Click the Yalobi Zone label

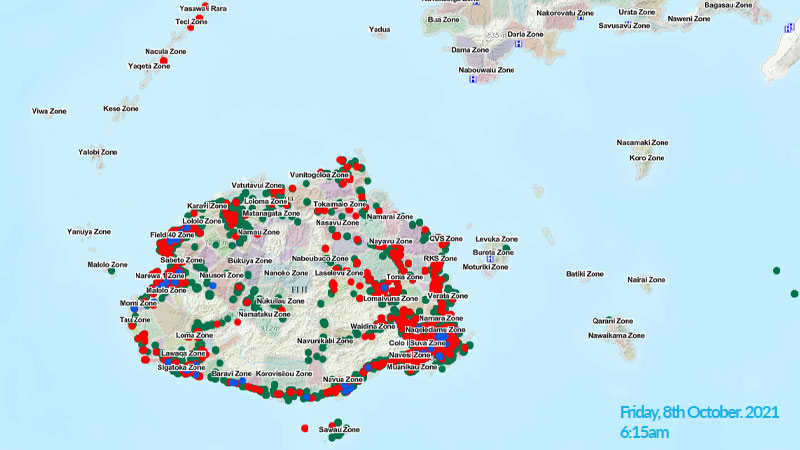pos(97,152)
